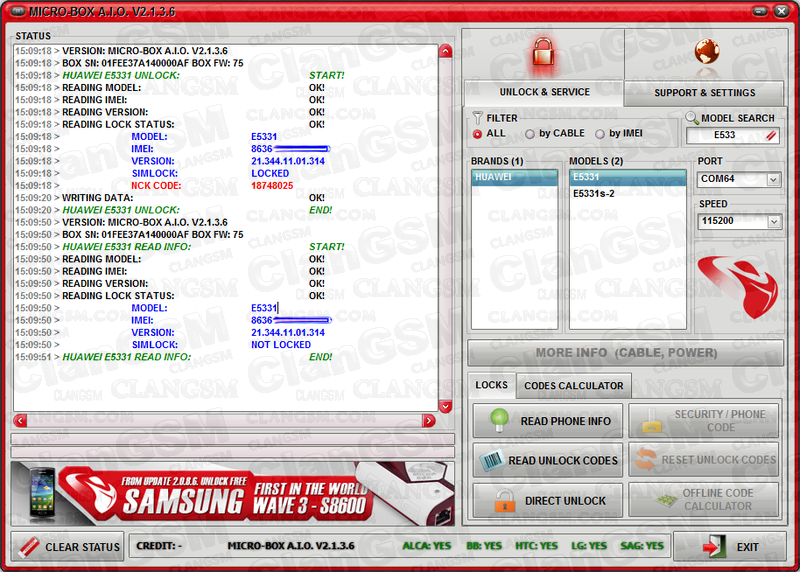Clear model search with eraser icon

click(771, 135)
